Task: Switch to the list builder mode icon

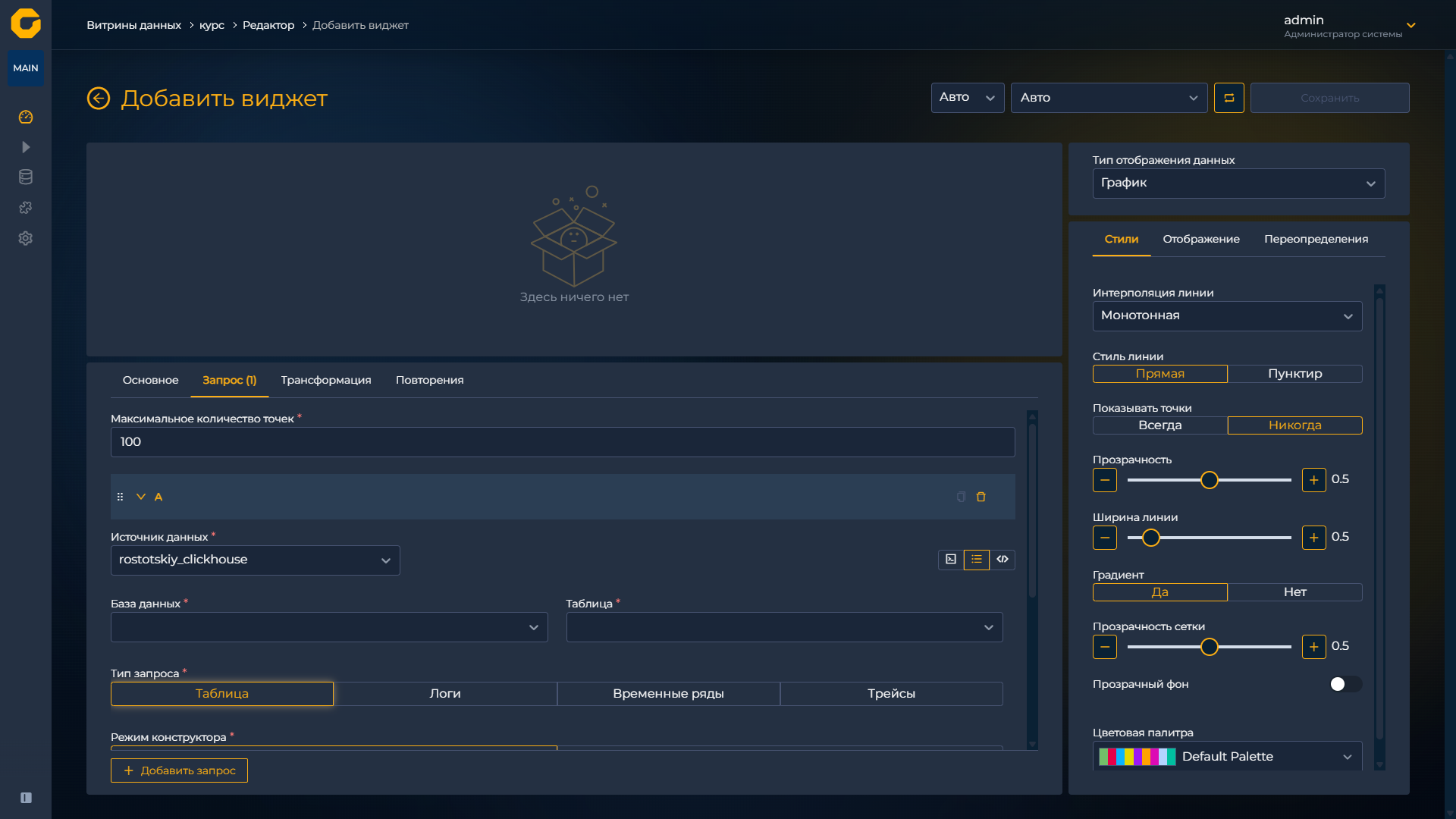Action: click(977, 560)
